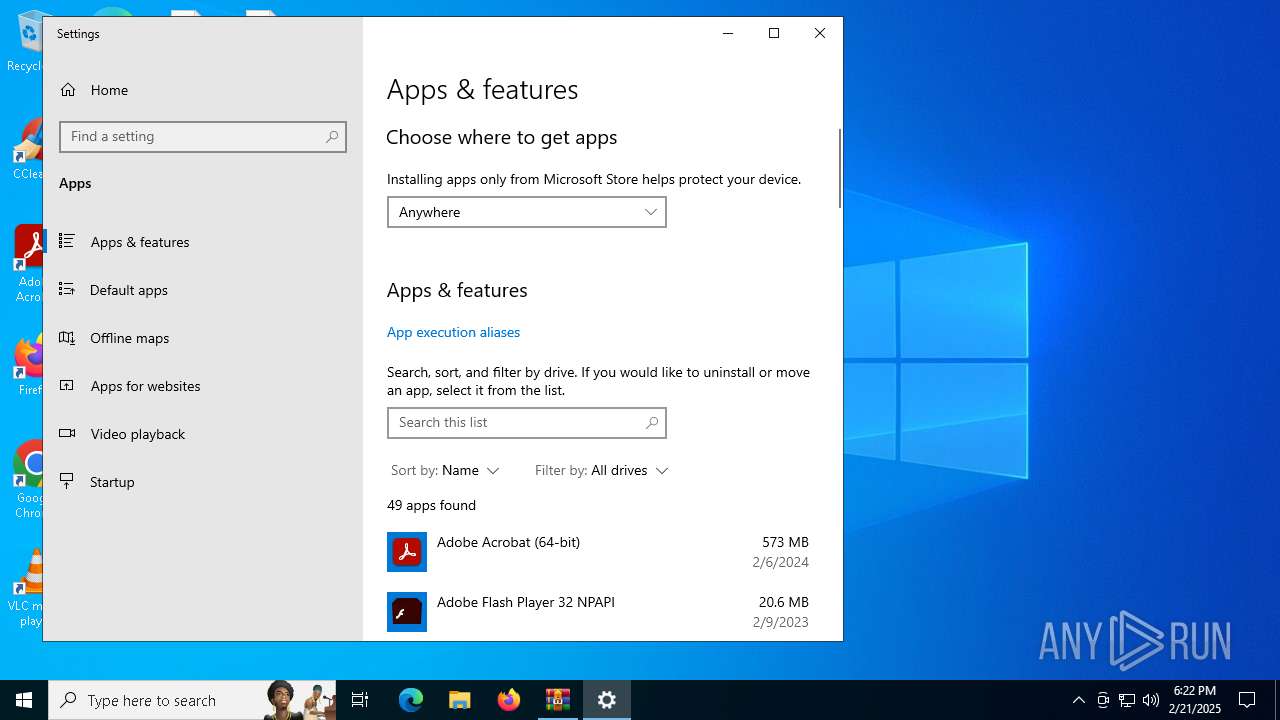Select Adobe Flash Player 32 NPAPI entry

click(x=598, y=612)
